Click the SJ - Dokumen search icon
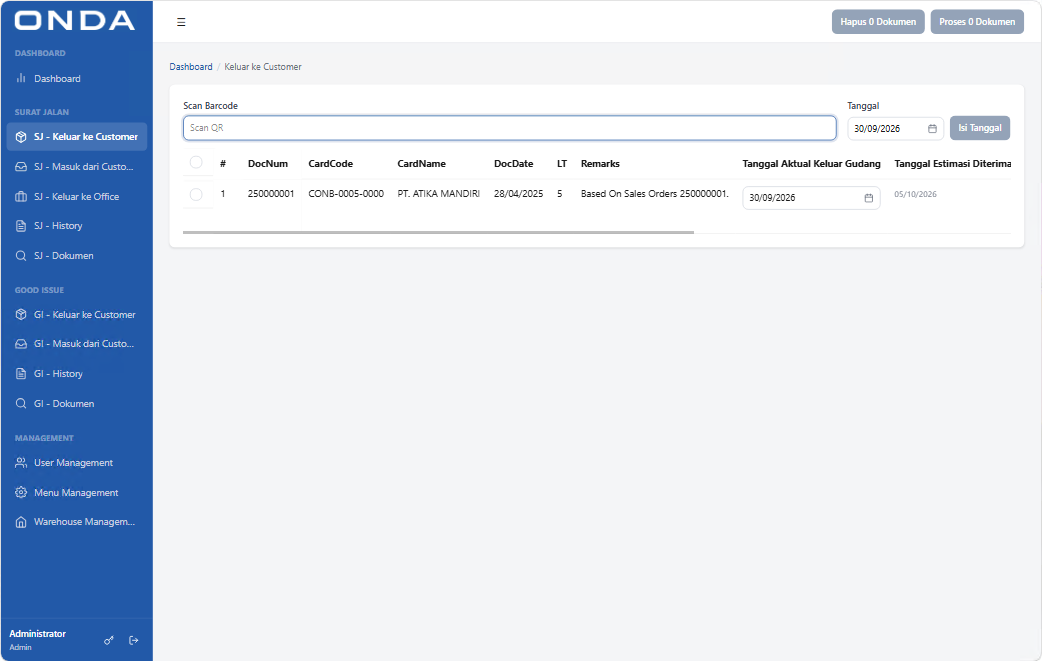Image resolution: width=1042 pixels, height=661 pixels. [x=21, y=256]
